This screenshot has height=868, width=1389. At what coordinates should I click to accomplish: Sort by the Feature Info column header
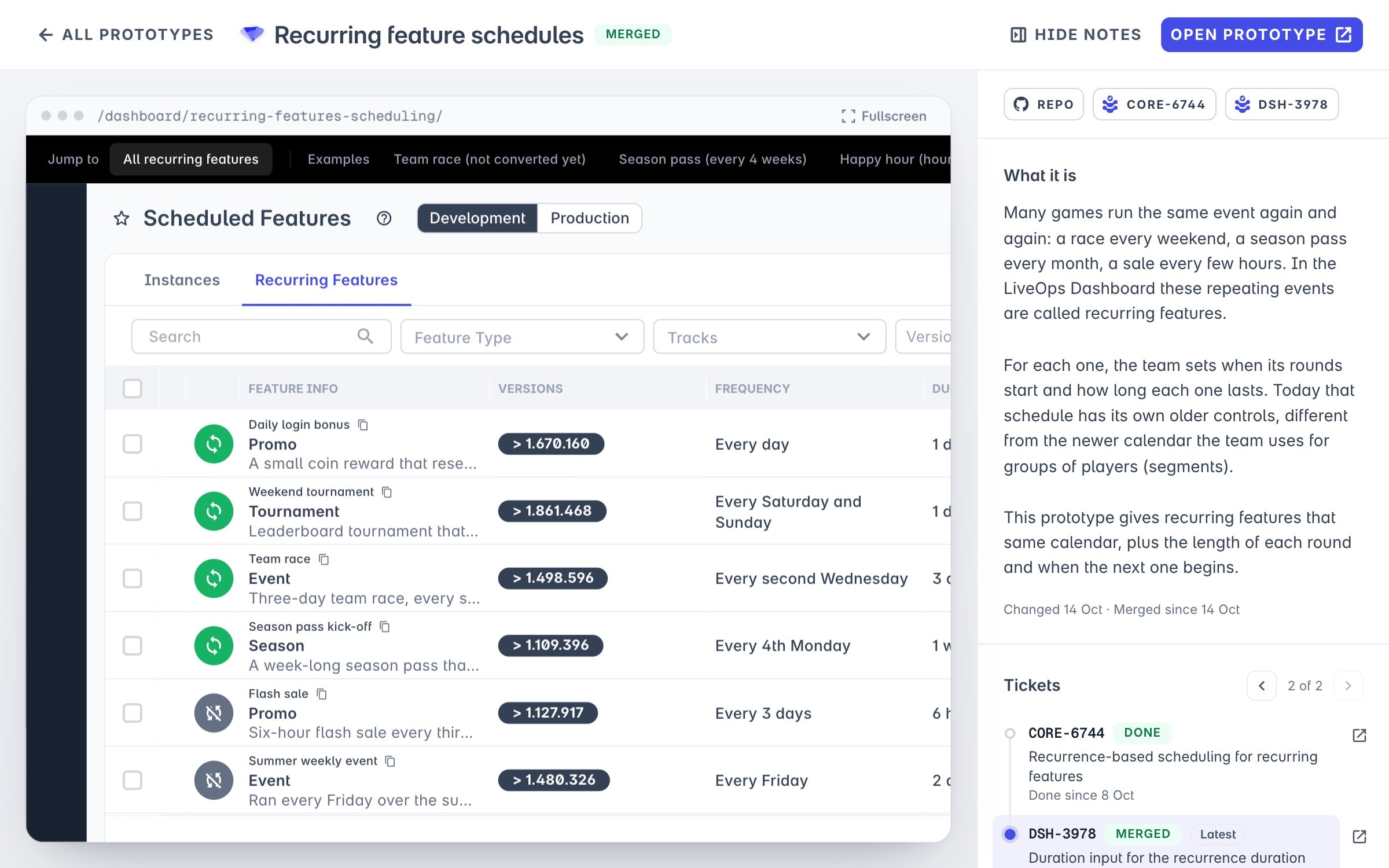293,389
